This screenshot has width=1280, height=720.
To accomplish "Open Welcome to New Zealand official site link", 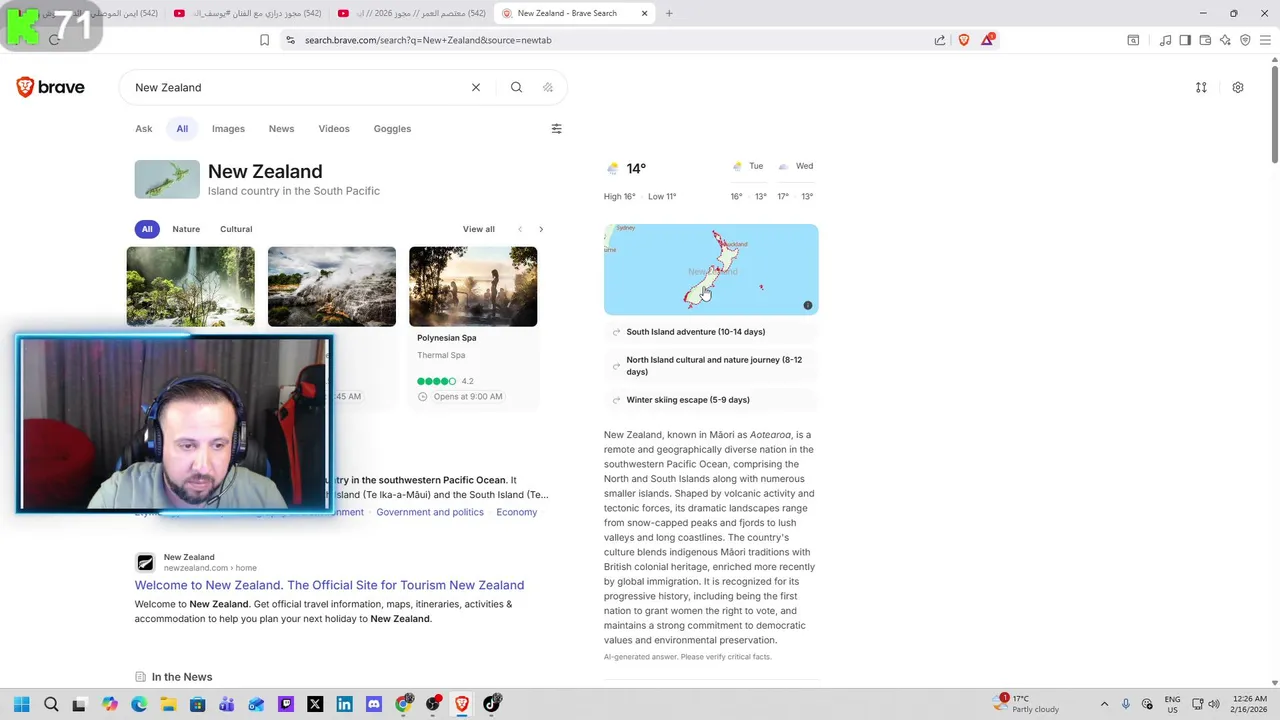I will point(329,585).
